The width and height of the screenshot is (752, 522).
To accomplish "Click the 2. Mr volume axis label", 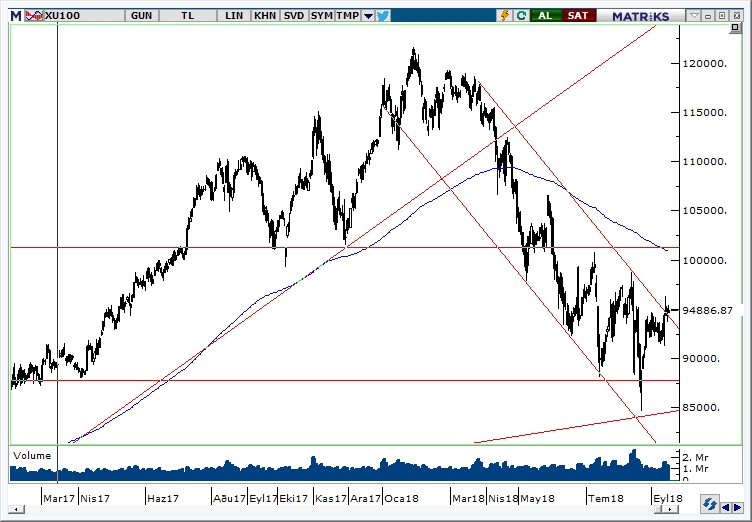I will [x=695, y=458].
